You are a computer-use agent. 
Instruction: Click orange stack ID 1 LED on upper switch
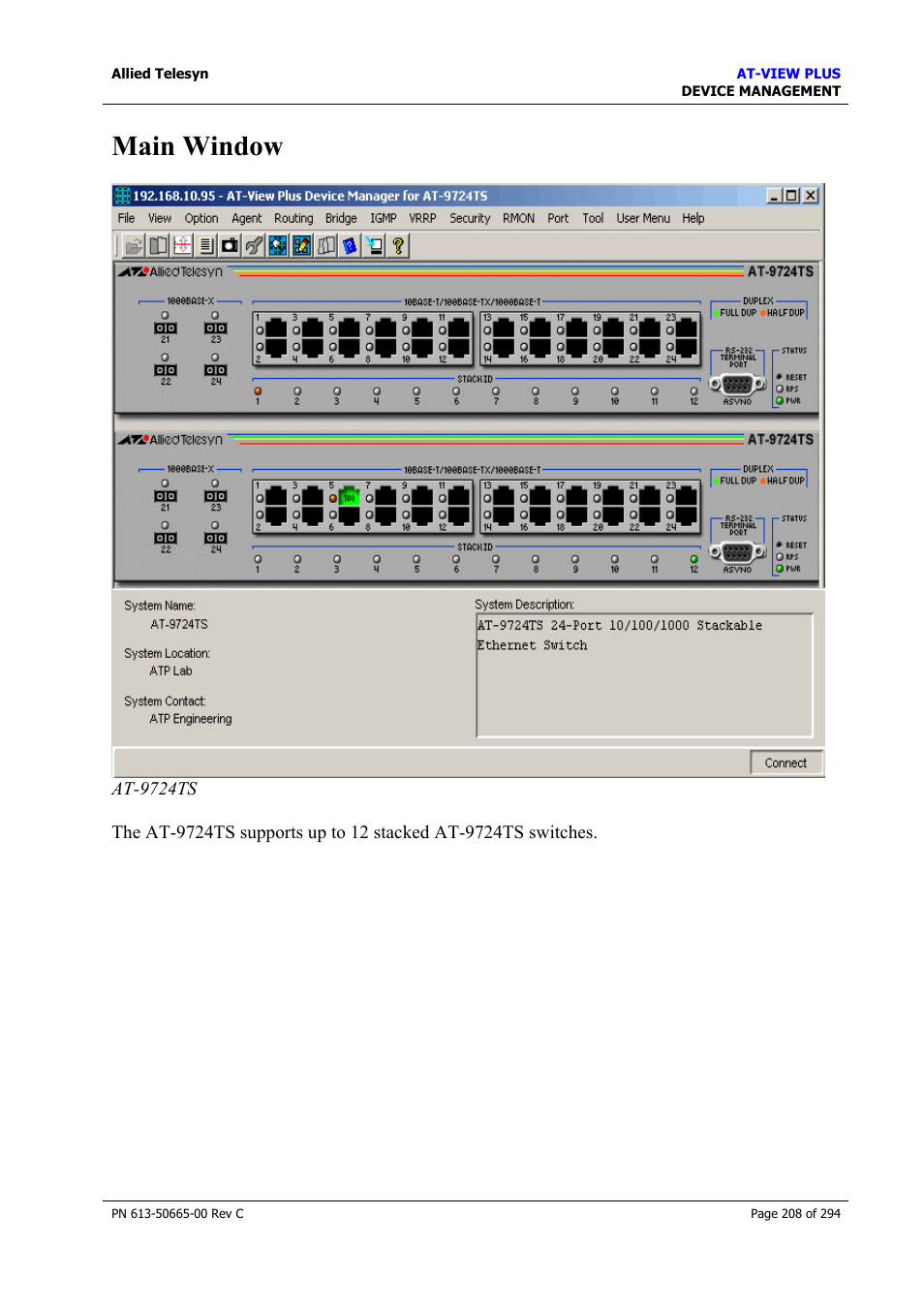(258, 391)
